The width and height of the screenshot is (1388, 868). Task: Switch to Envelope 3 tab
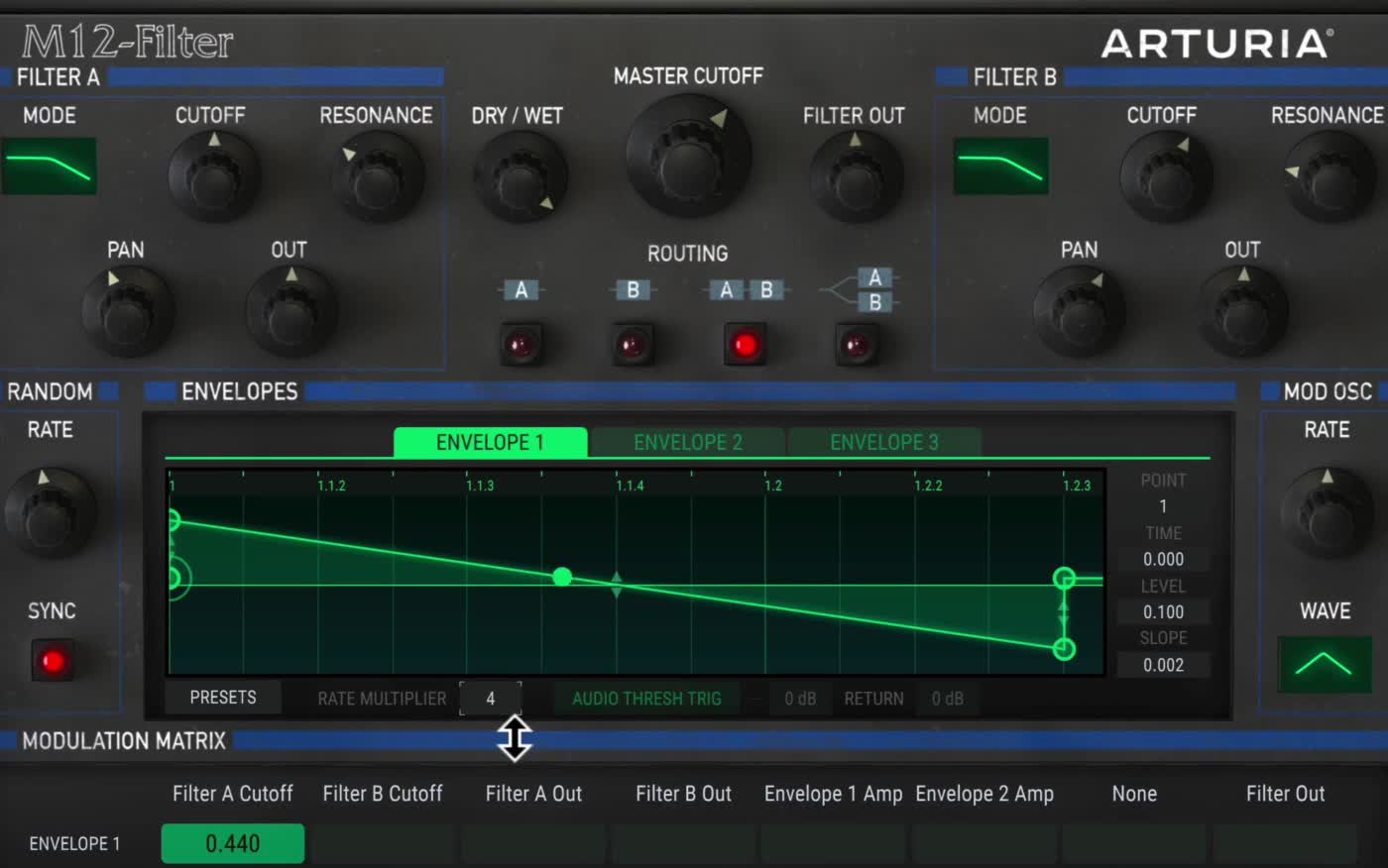pos(884,442)
